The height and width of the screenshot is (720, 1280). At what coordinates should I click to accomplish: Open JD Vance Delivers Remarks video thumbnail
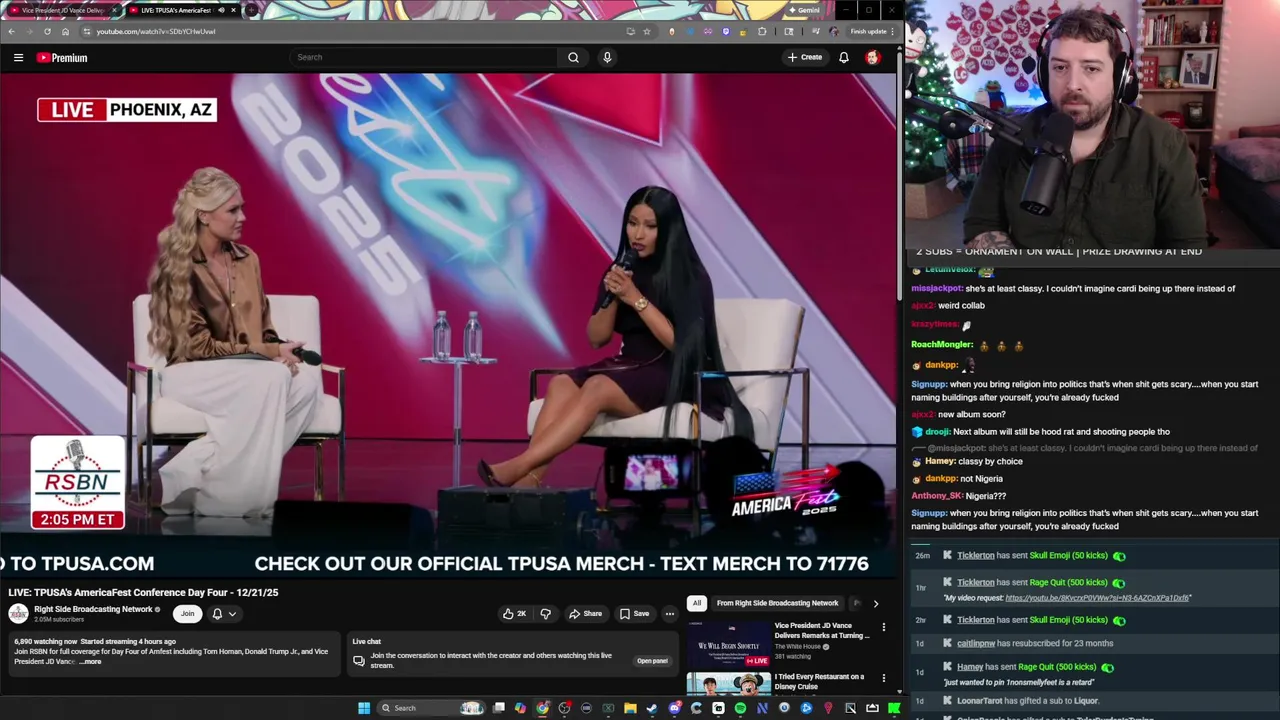[728, 644]
